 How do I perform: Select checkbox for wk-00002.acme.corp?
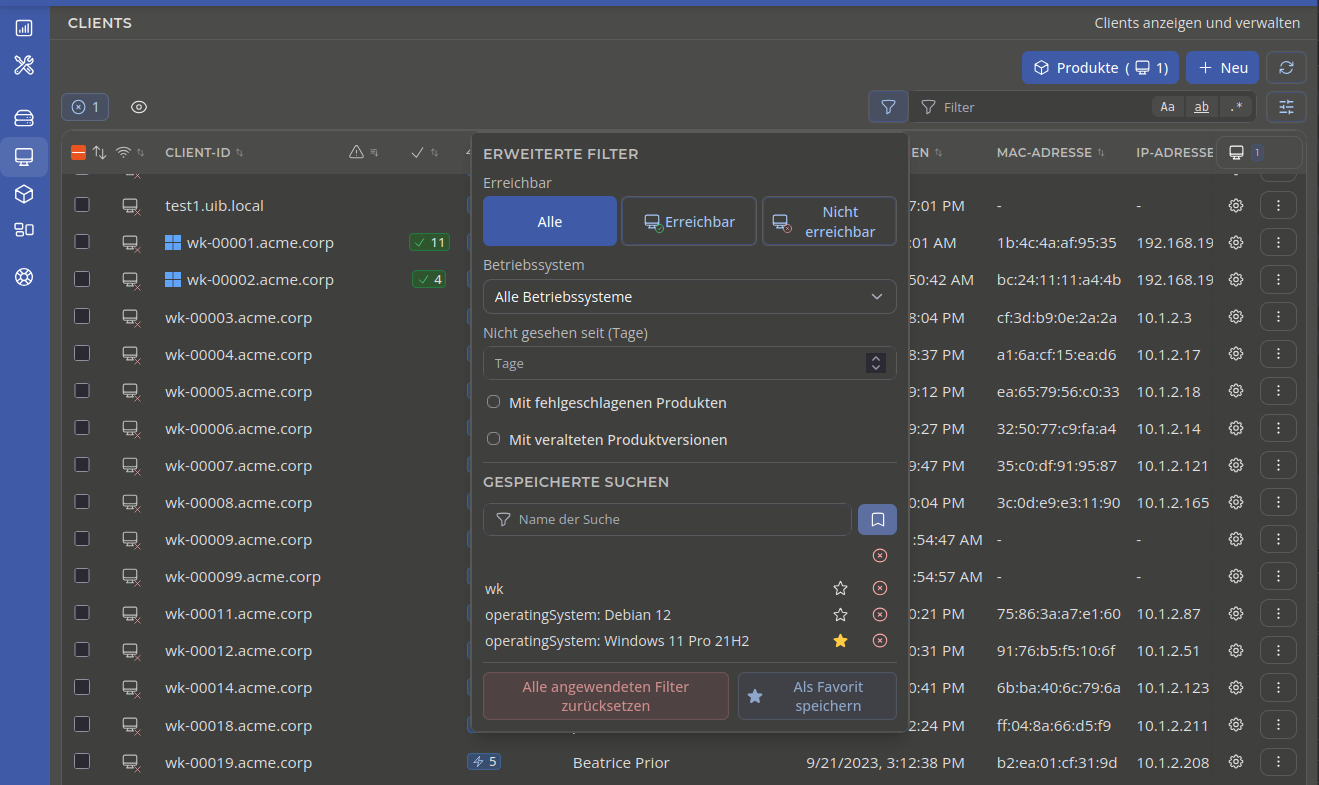(x=82, y=279)
